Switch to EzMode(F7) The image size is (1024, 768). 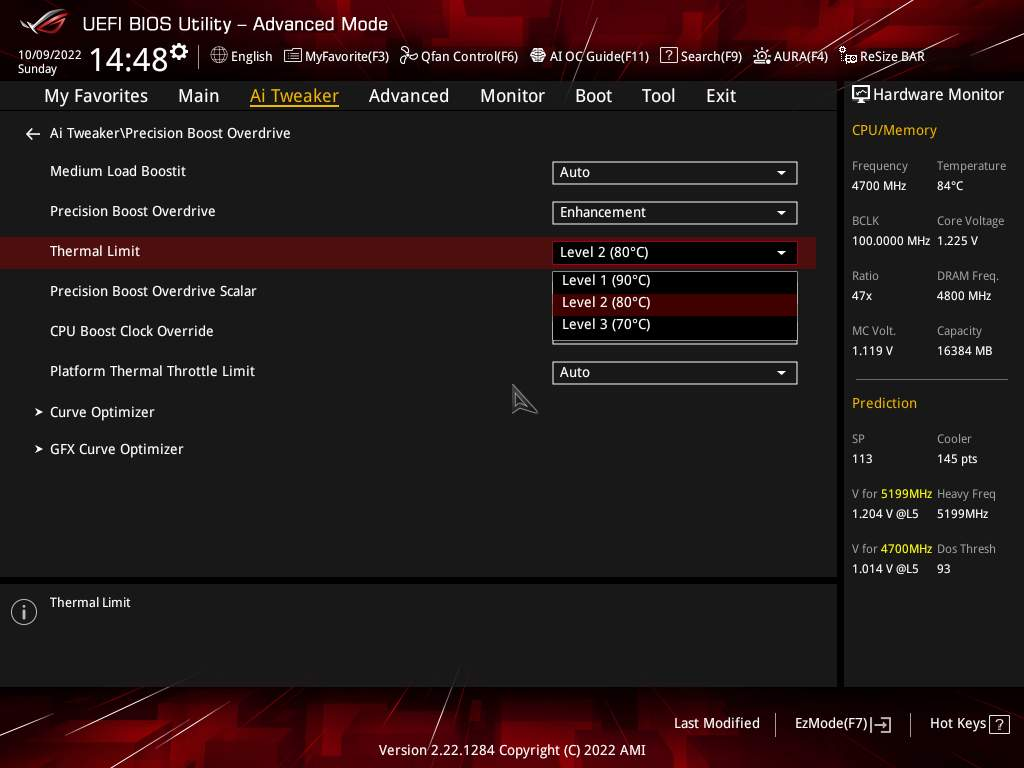842,724
